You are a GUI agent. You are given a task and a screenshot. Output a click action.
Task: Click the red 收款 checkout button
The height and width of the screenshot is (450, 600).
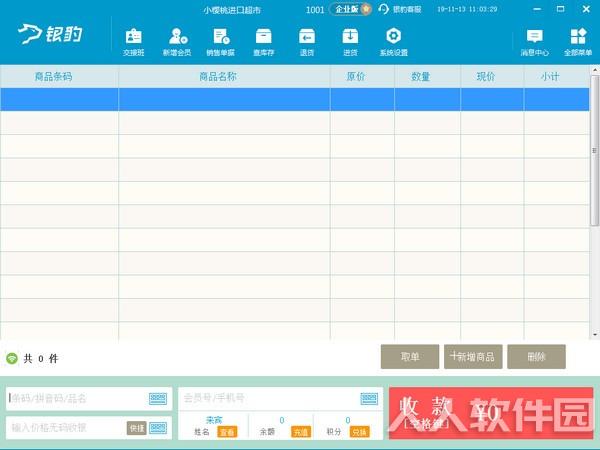point(491,413)
